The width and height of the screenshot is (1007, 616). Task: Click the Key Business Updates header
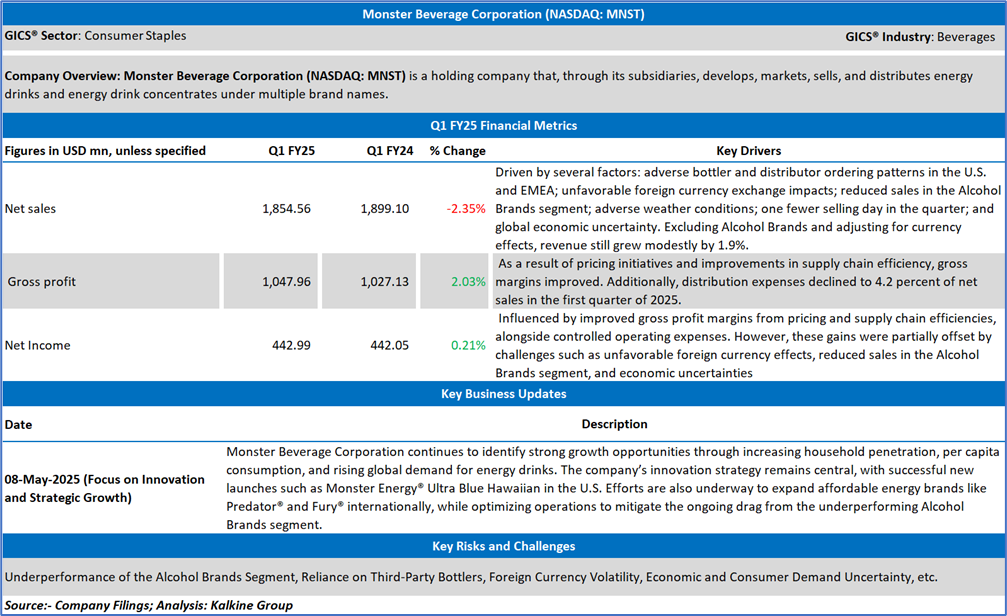coord(504,394)
